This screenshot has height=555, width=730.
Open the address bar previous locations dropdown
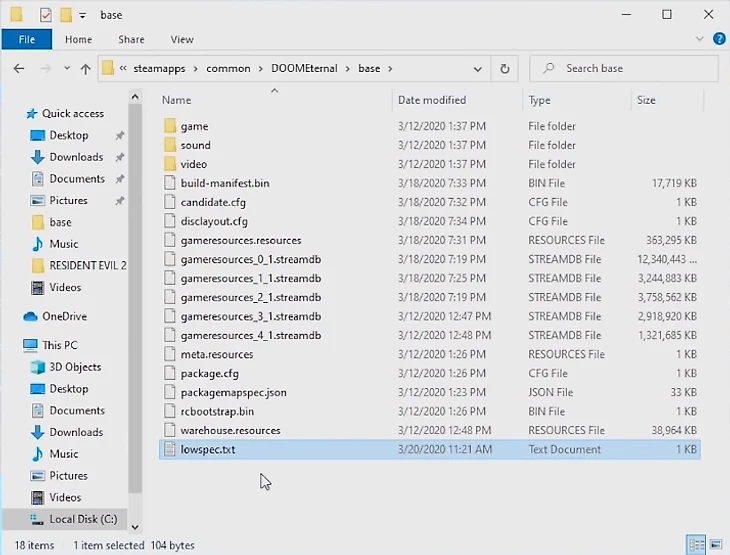coord(479,69)
